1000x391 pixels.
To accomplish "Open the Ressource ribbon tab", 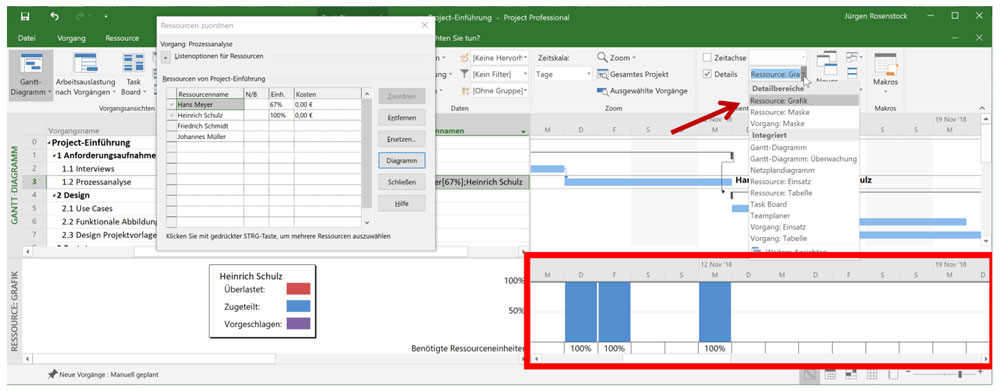I will click(122, 38).
